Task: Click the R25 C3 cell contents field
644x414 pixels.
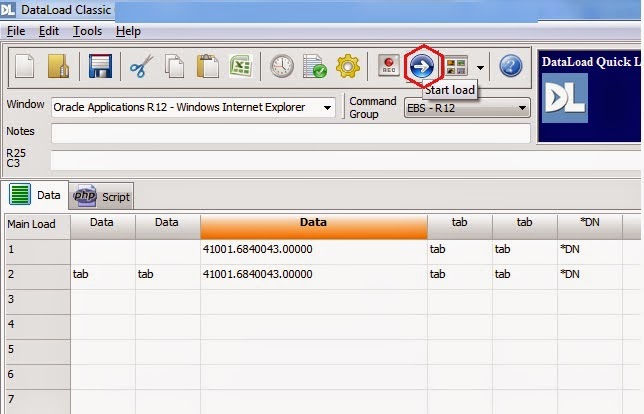Action: (x=345, y=160)
